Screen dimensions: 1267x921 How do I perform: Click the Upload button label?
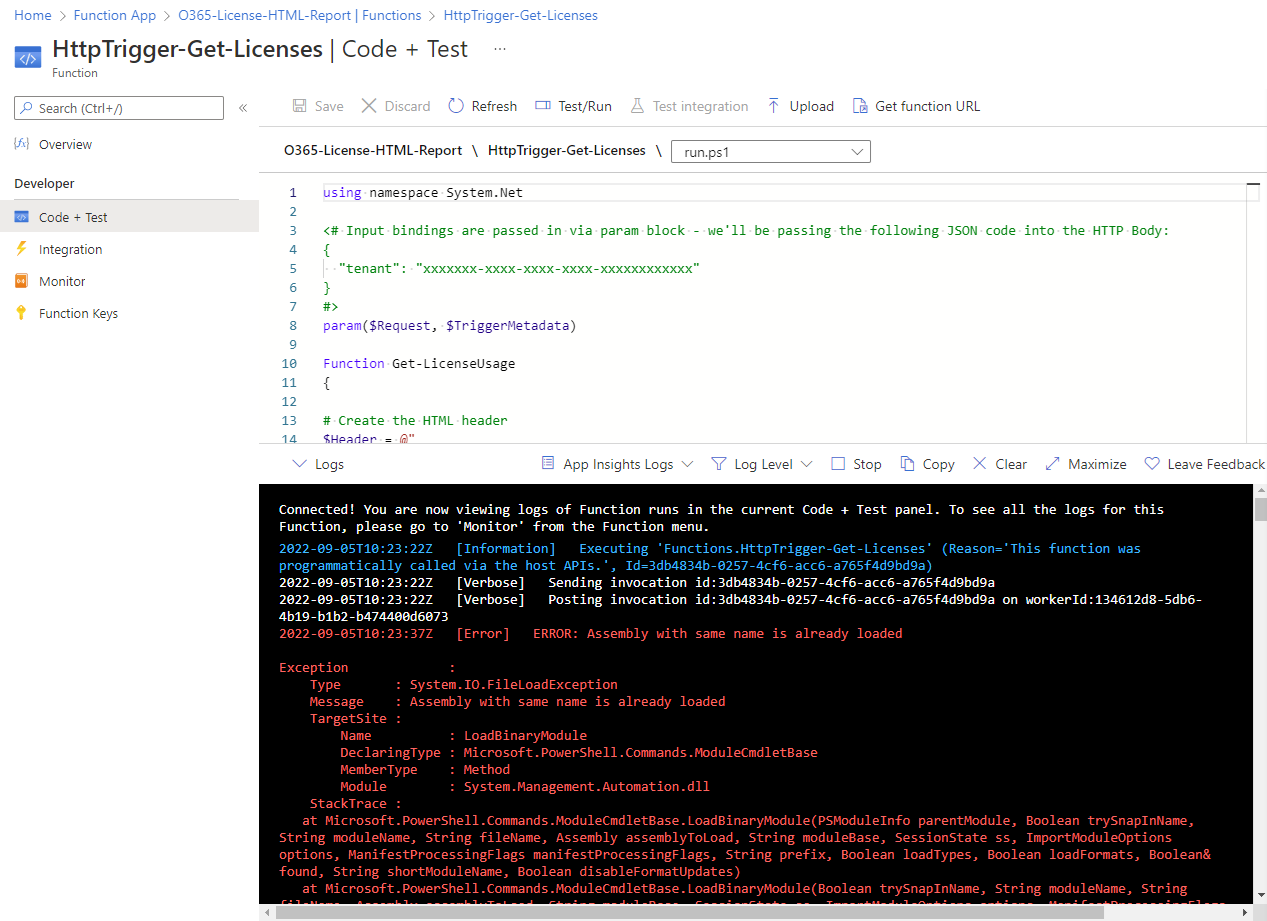[x=812, y=106]
